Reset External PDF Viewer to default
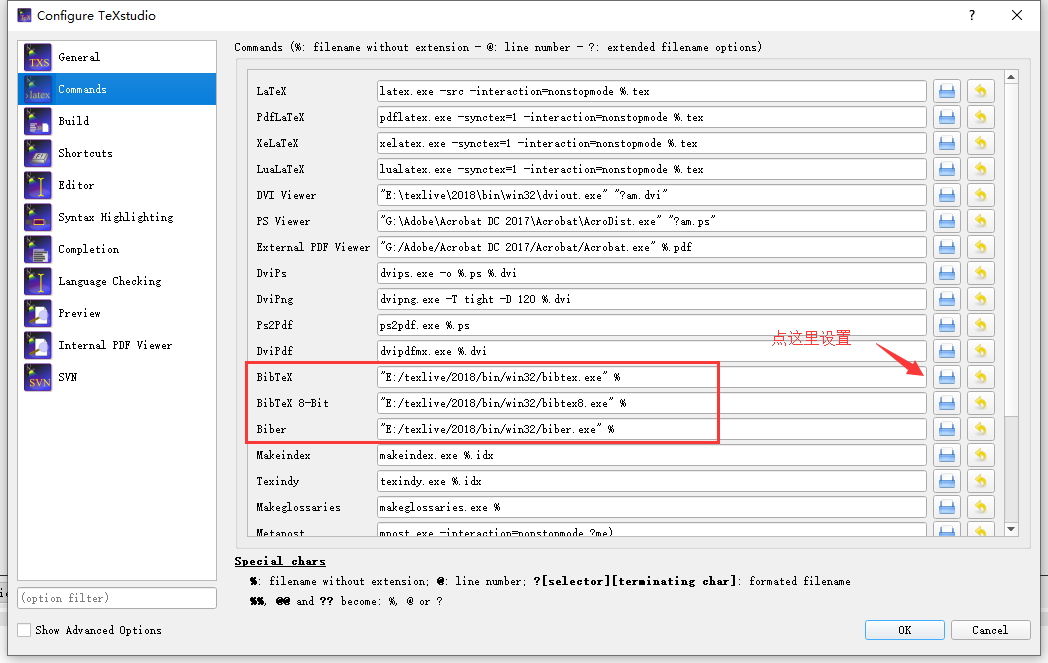 coord(980,247)
